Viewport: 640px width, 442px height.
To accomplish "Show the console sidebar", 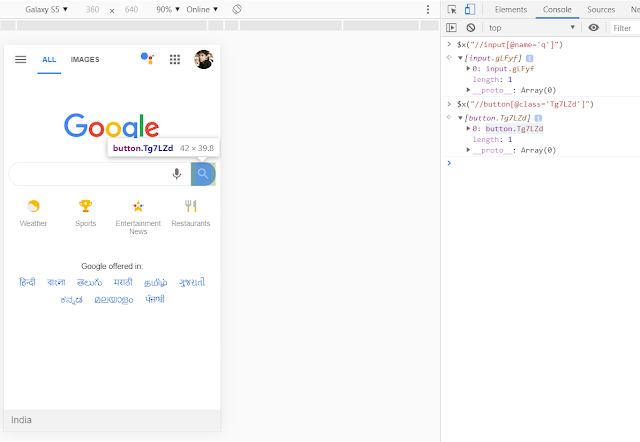I will point(451,28).
